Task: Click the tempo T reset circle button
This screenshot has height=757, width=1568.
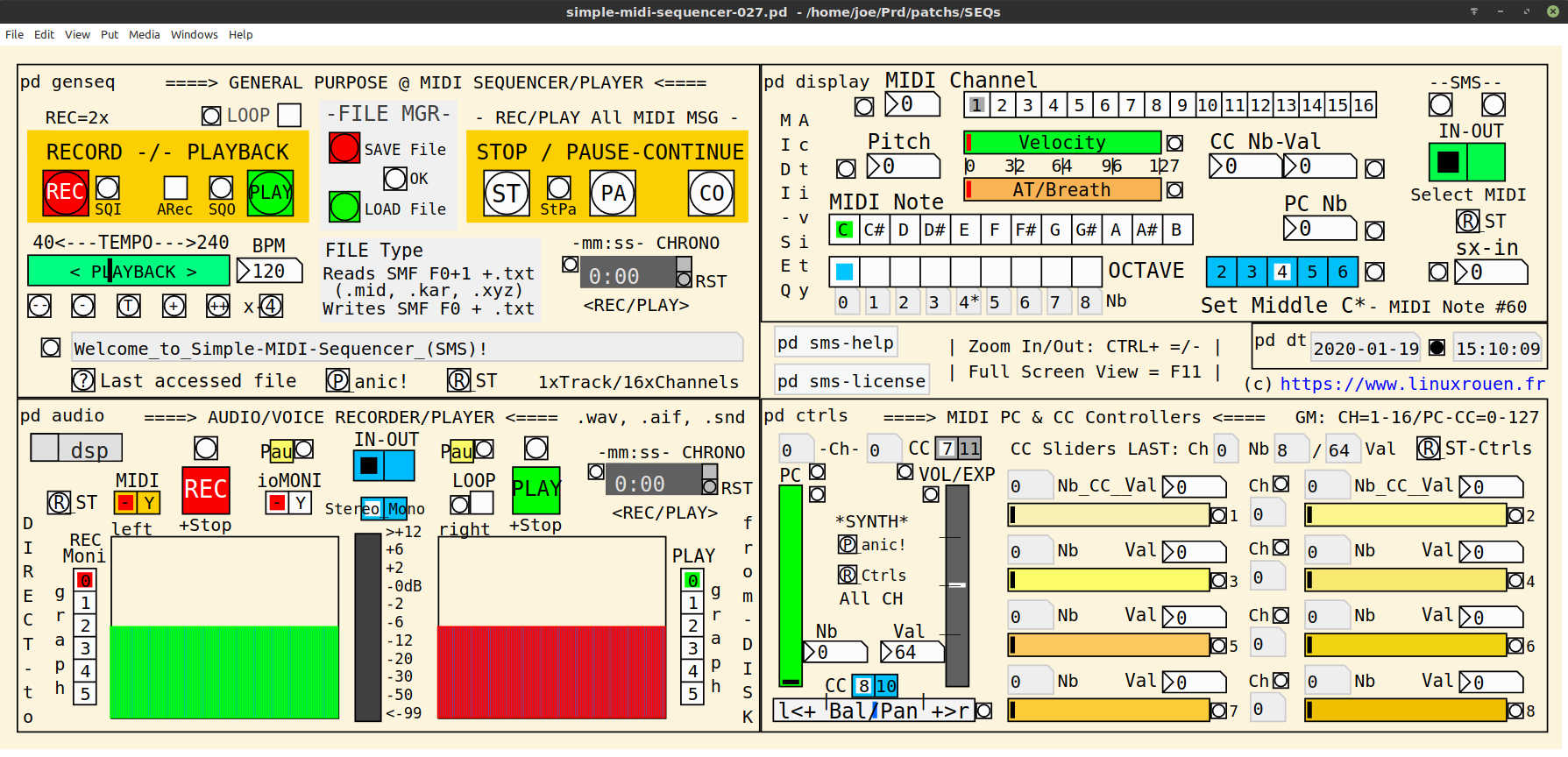Action: (128, 306)
